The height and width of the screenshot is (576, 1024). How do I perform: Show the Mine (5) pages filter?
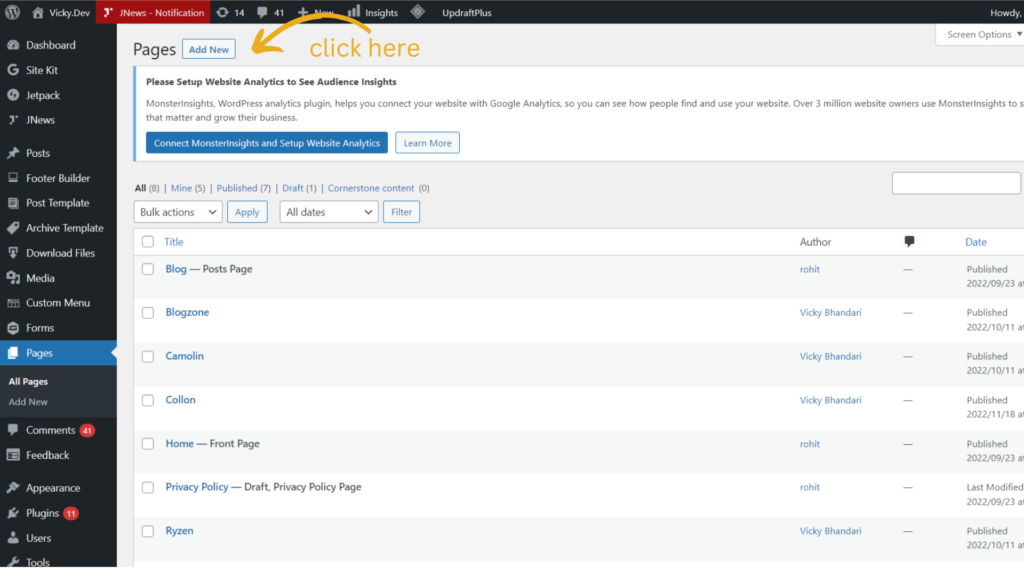click(188, 188)
